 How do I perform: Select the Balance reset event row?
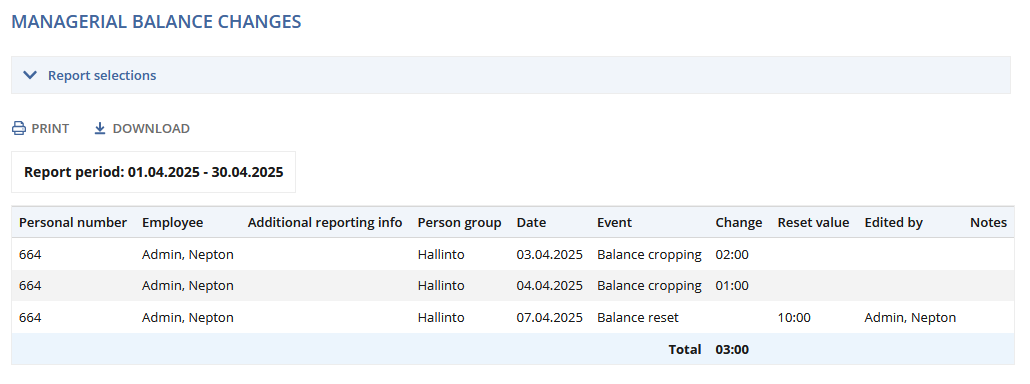click(x=513, y=317)
